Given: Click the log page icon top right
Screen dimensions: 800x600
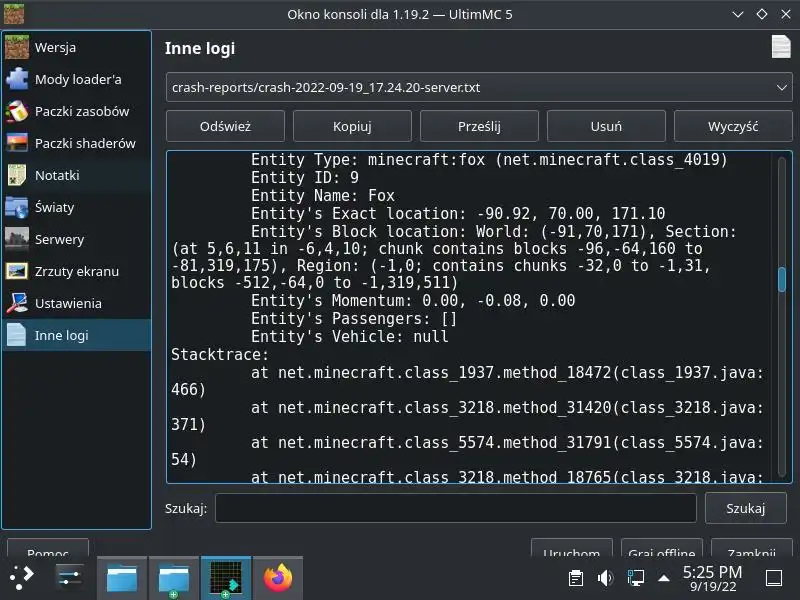Looking at the screenshot, I should (x=781, y=47).
